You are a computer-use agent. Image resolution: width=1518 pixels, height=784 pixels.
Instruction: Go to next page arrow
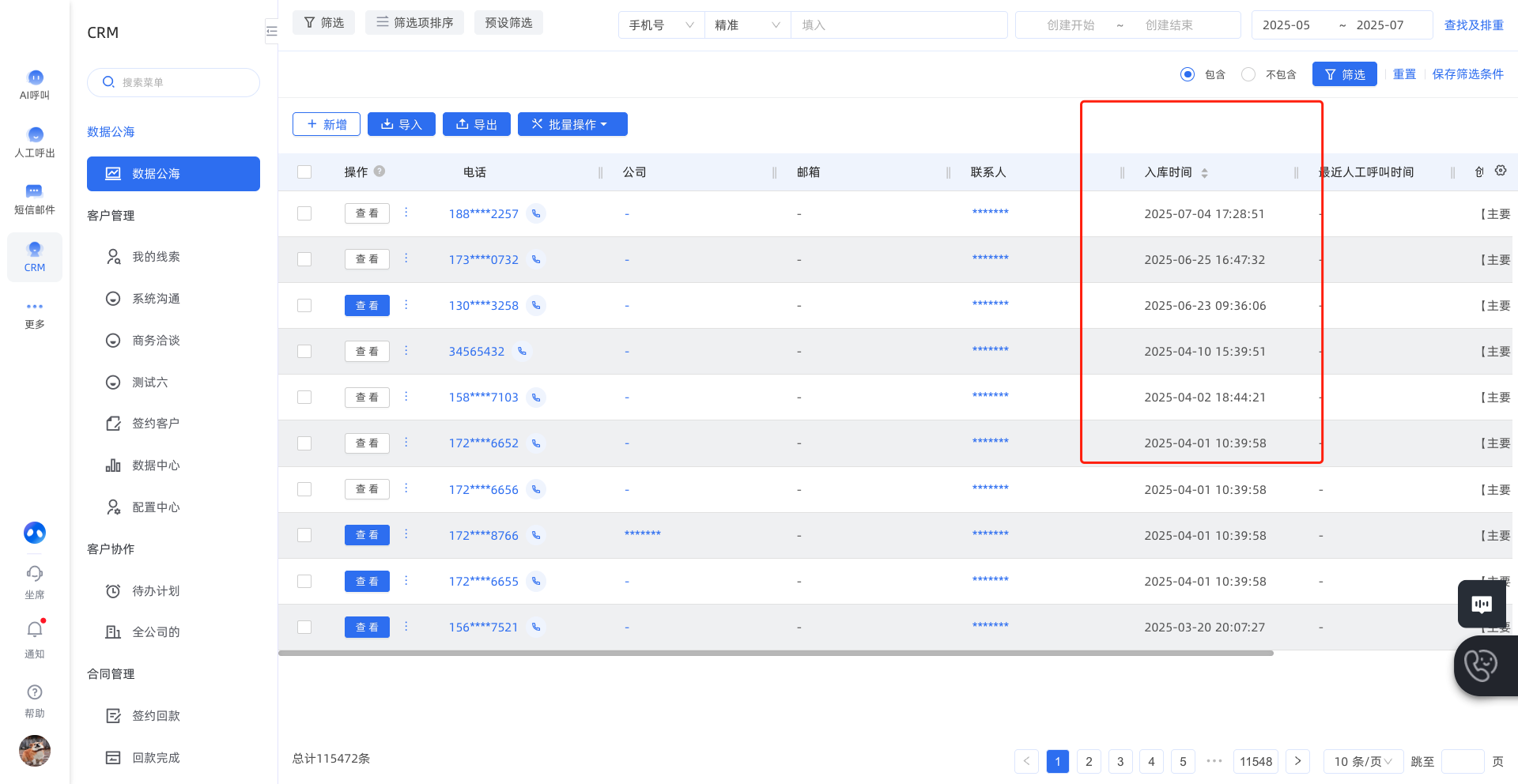1297,761
